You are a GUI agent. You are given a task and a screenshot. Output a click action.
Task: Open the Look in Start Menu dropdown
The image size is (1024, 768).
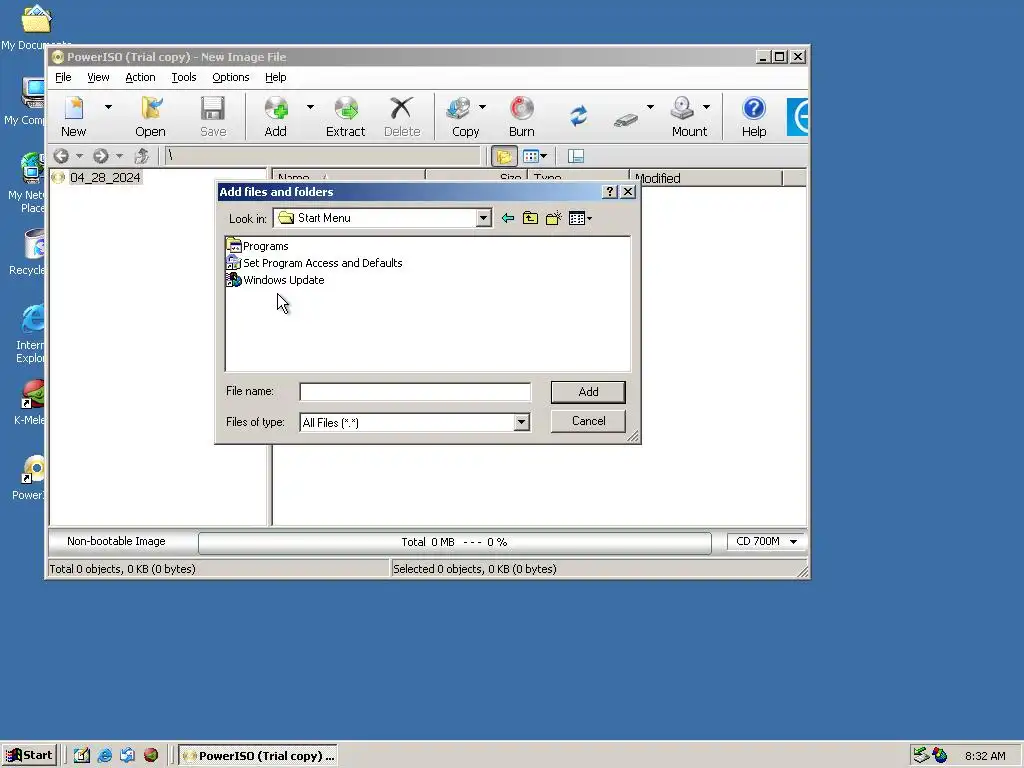click(483, 218)
